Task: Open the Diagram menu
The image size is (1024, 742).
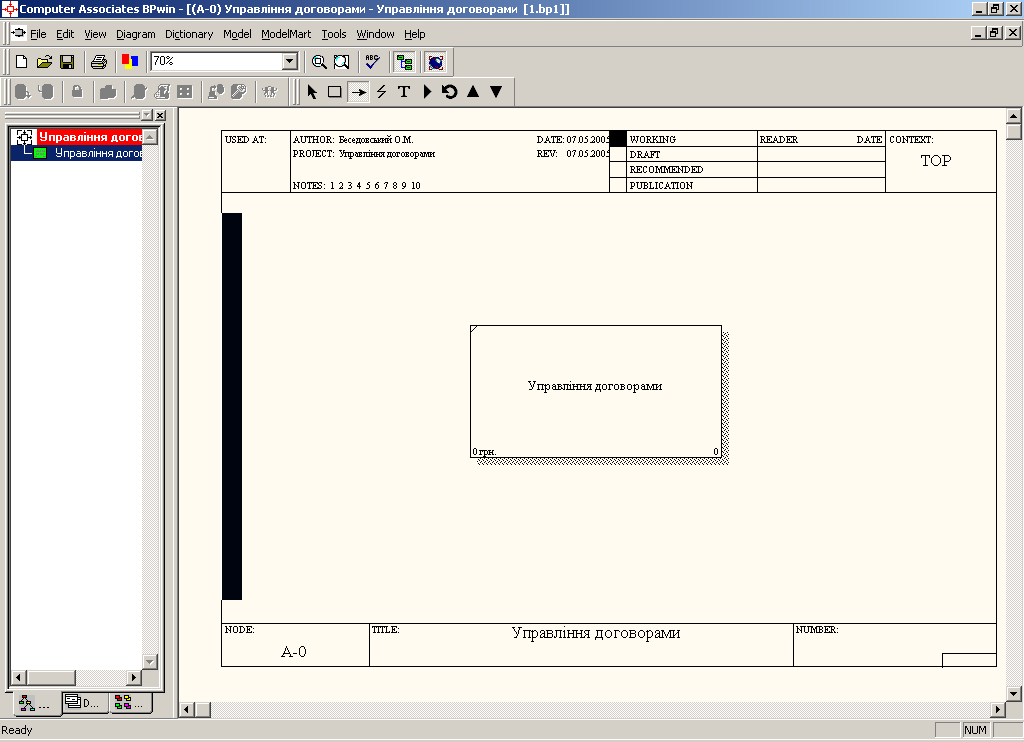Action: pyautogui.click(x=136, y=34)
